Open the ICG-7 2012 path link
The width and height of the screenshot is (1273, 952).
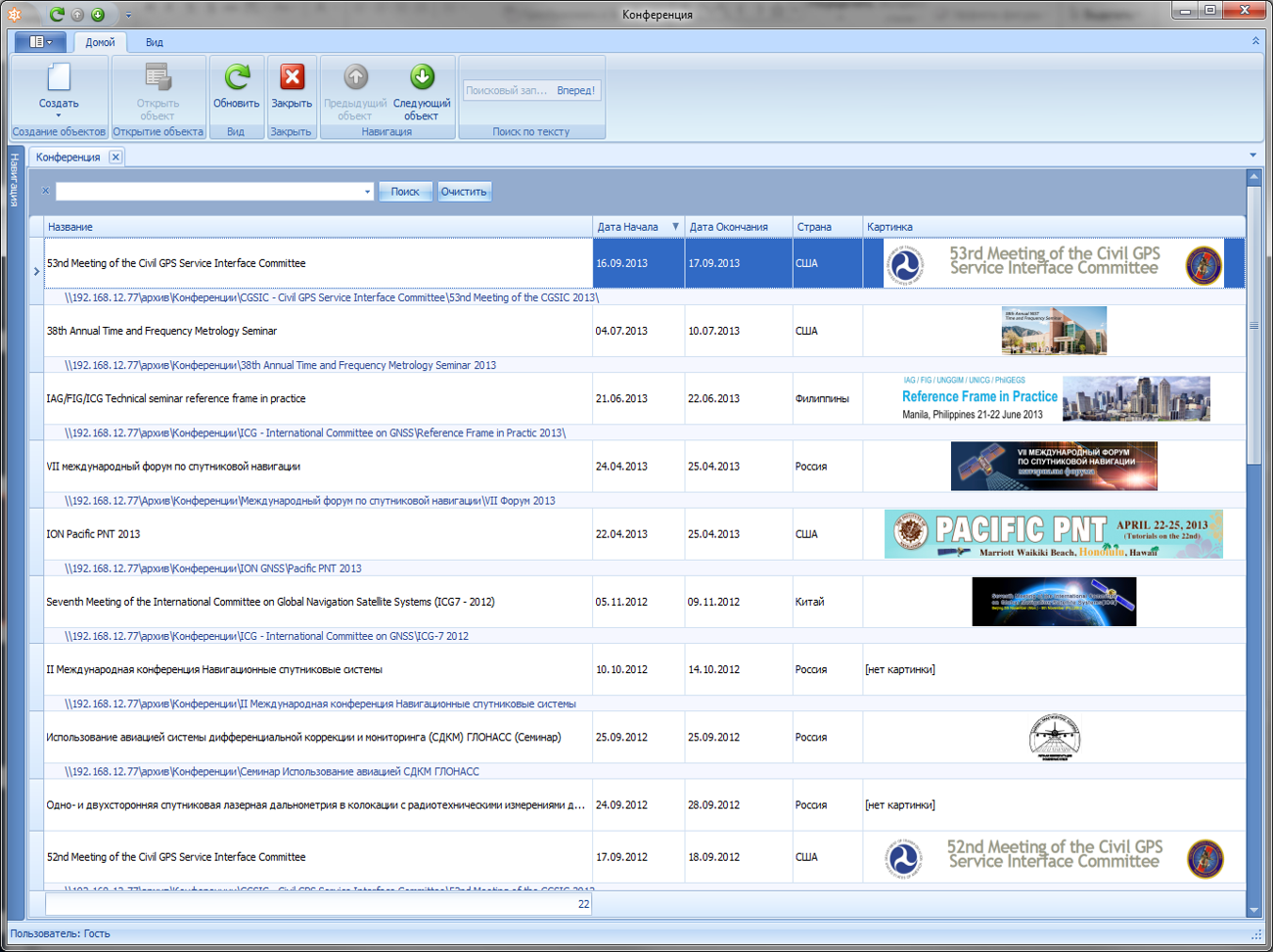pyautogui.click(x=266, y=636)
